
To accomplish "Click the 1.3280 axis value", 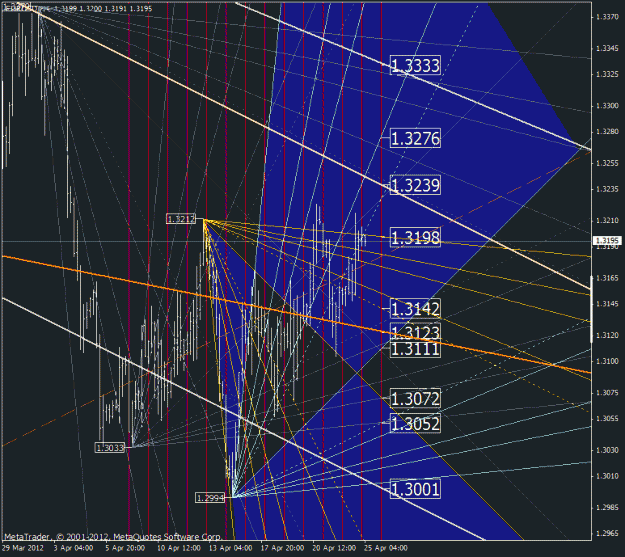I will coord(607,132).
